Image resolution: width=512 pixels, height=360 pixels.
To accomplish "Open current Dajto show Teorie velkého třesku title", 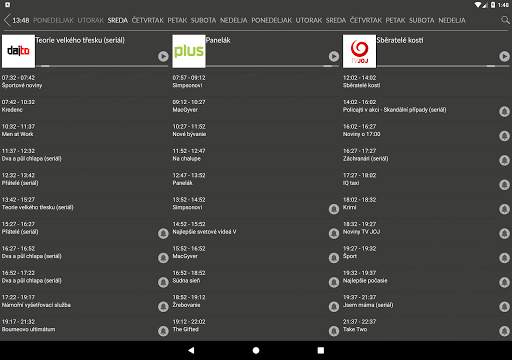I will tap(80, 40).
